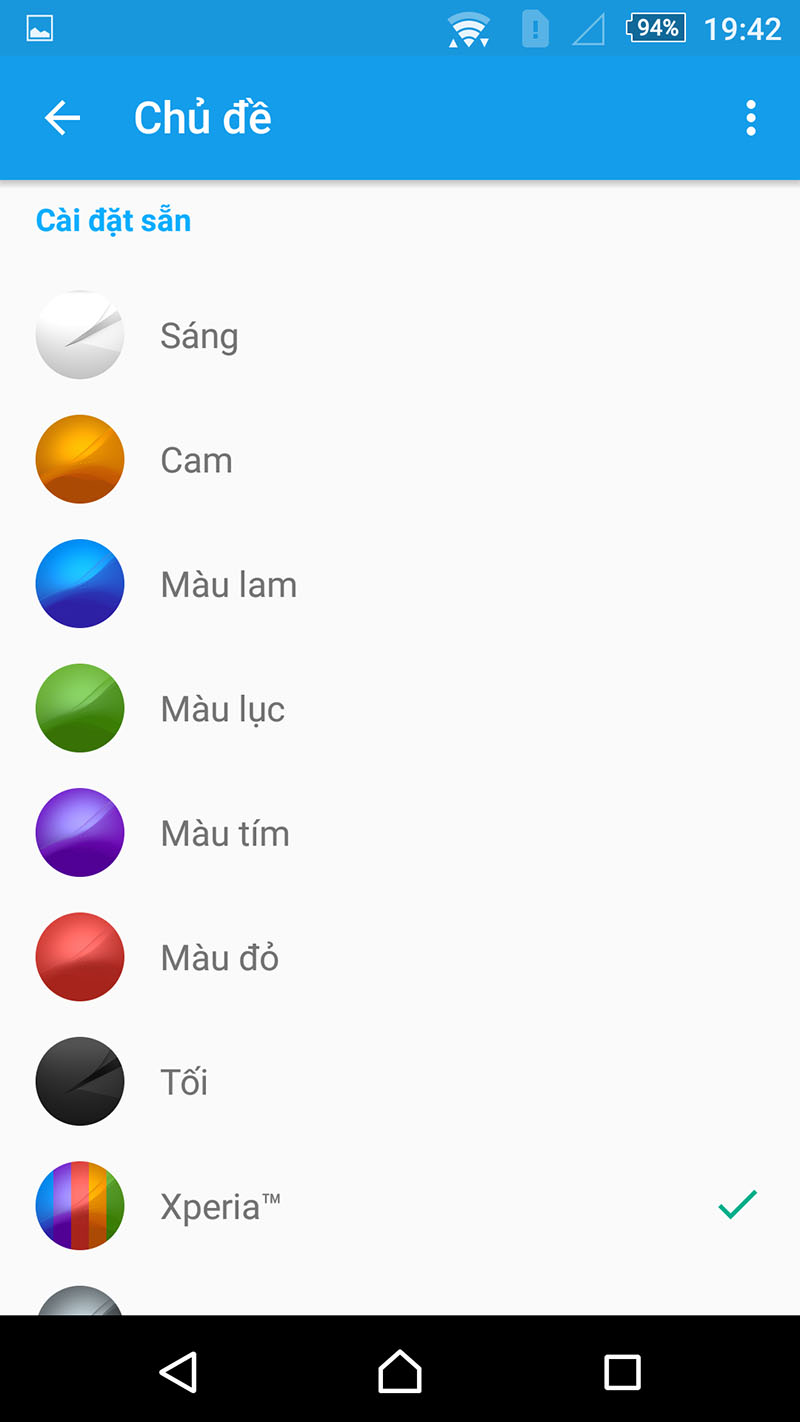Select the black Tối theme icon
Viewport: 800px width, 1422px height.
click(80, 1081)
